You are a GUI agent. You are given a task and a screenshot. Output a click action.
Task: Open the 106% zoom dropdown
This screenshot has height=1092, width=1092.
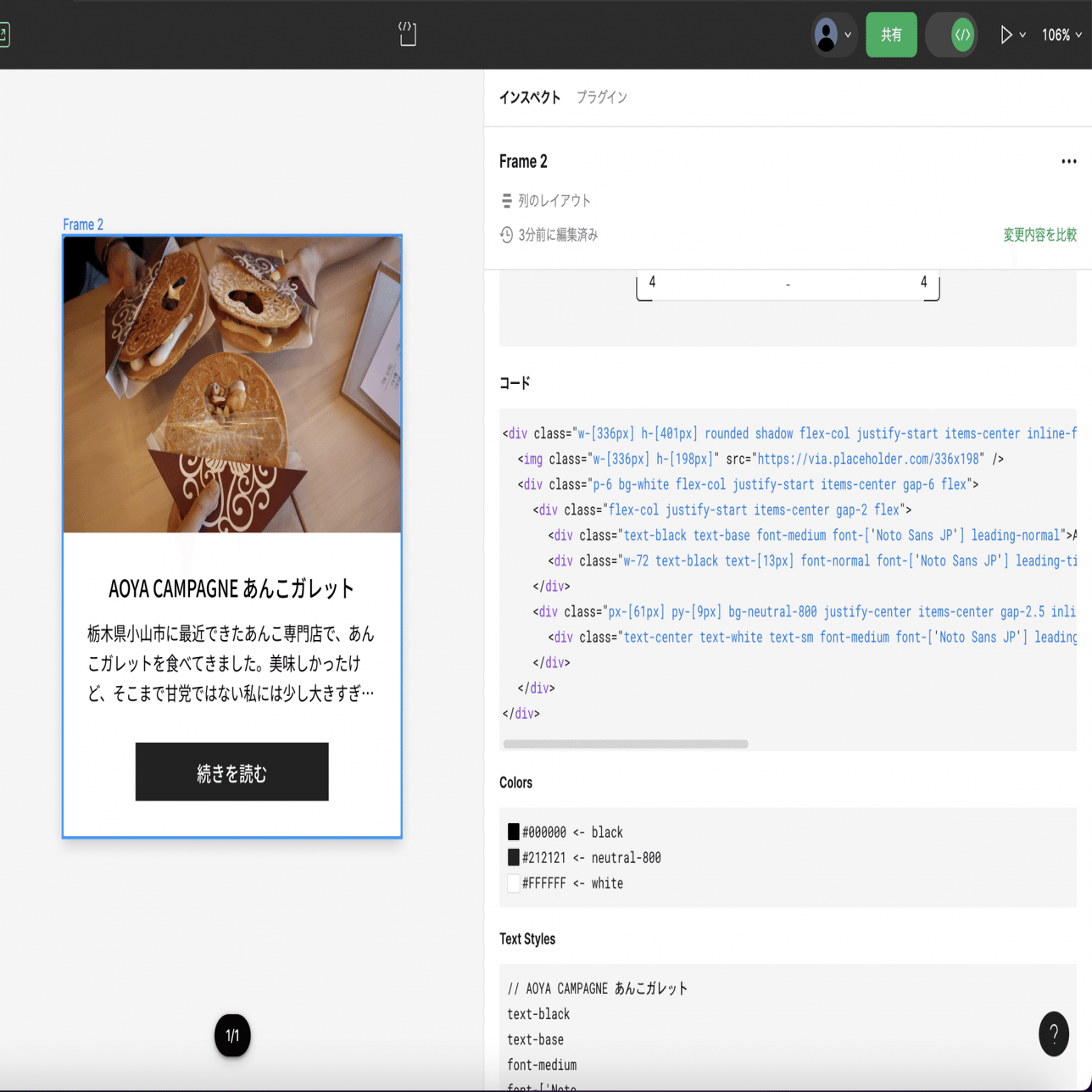click(x=1061, y=35)
